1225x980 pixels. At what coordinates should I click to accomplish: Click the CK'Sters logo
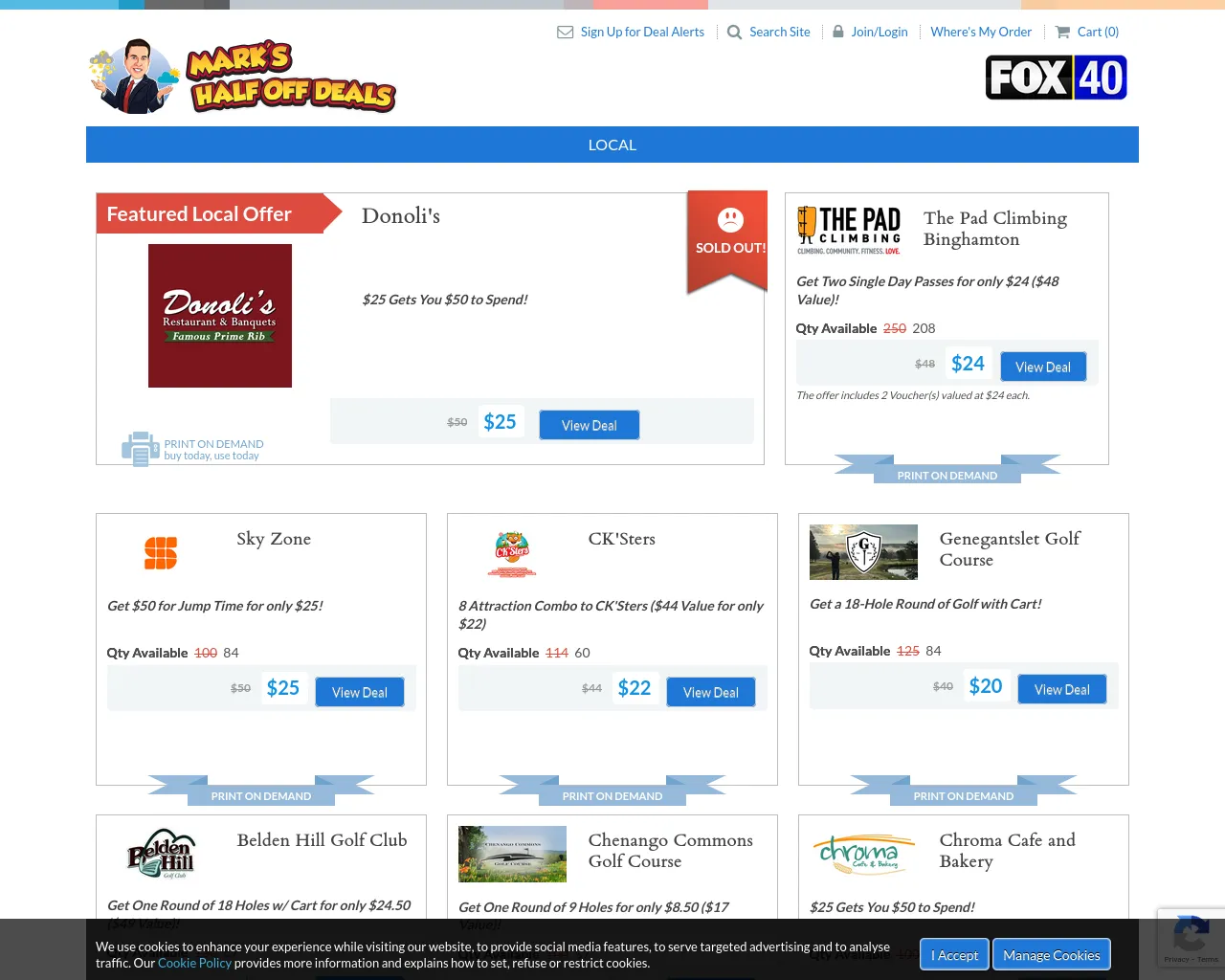(x=512, y=554)
